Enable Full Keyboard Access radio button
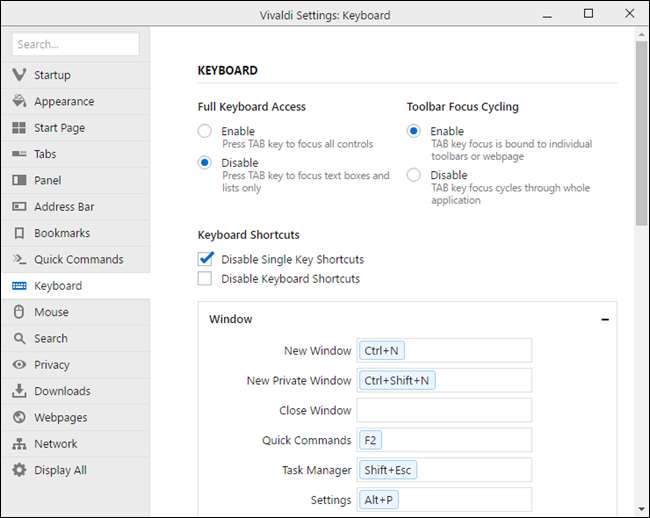This screenshot has width=650, height=518. pos(205,131)
